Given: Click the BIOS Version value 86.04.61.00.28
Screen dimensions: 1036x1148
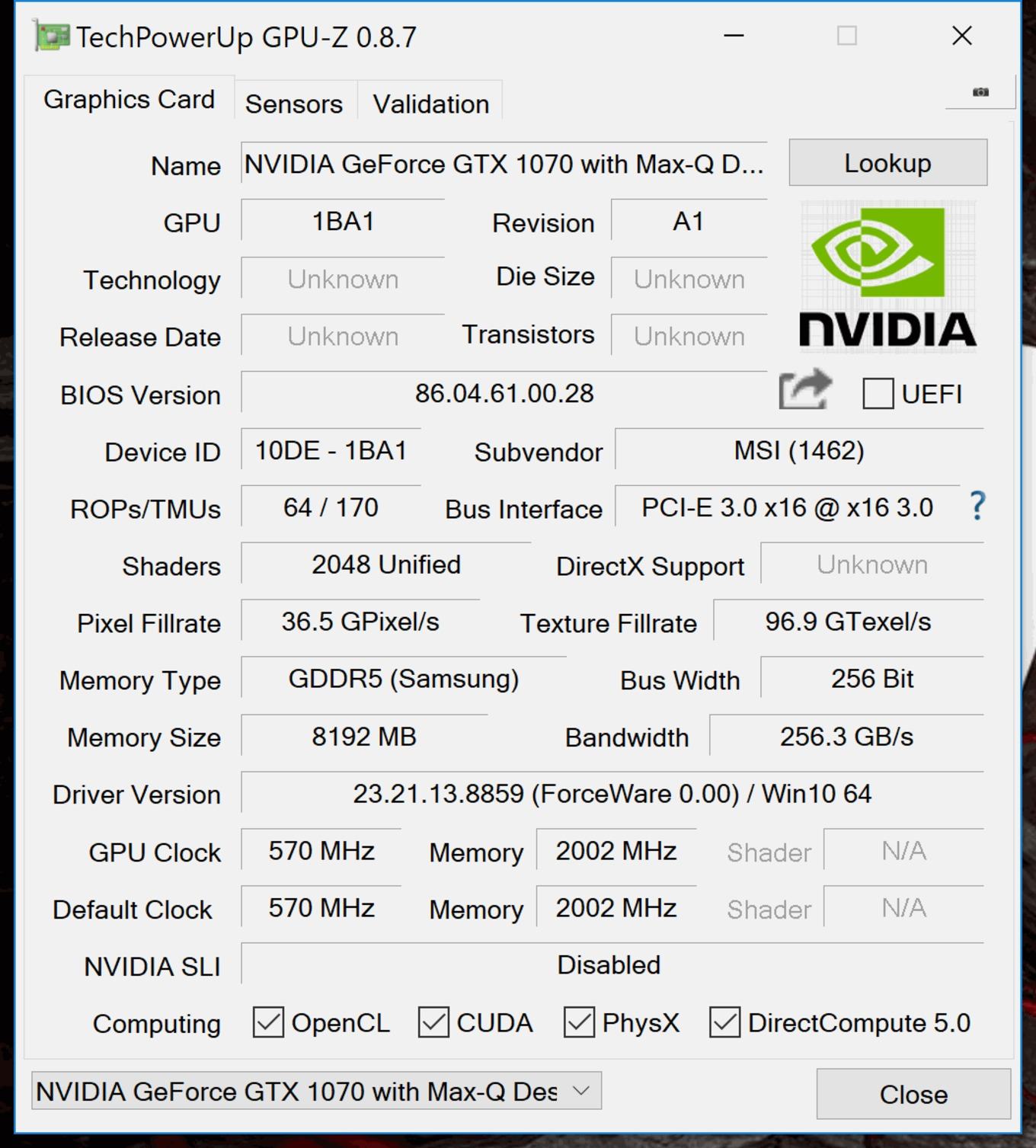Looking at the screenshot, I should pyautogui.click(x=504, y=393).
